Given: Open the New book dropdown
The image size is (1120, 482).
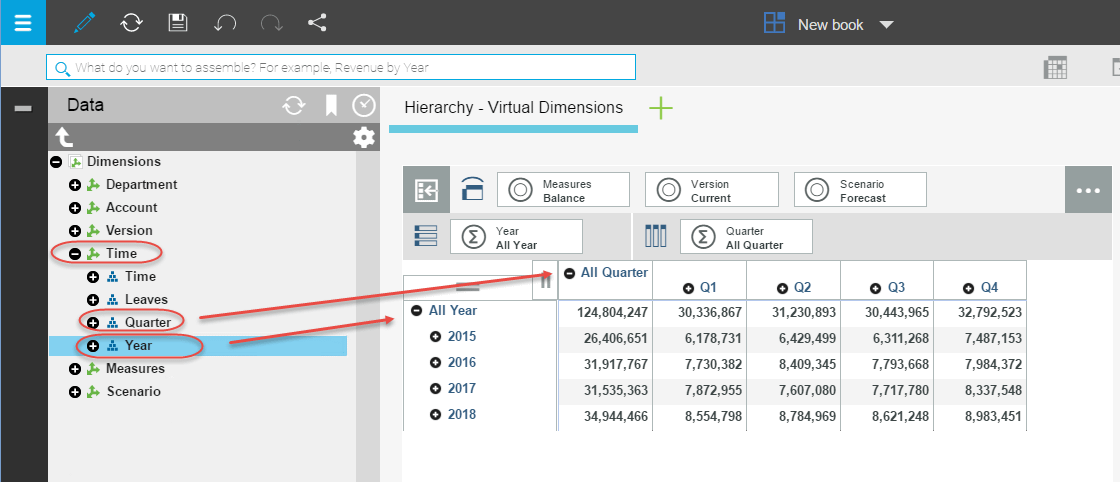Looking at the screenshot, I should coord(886,25).
